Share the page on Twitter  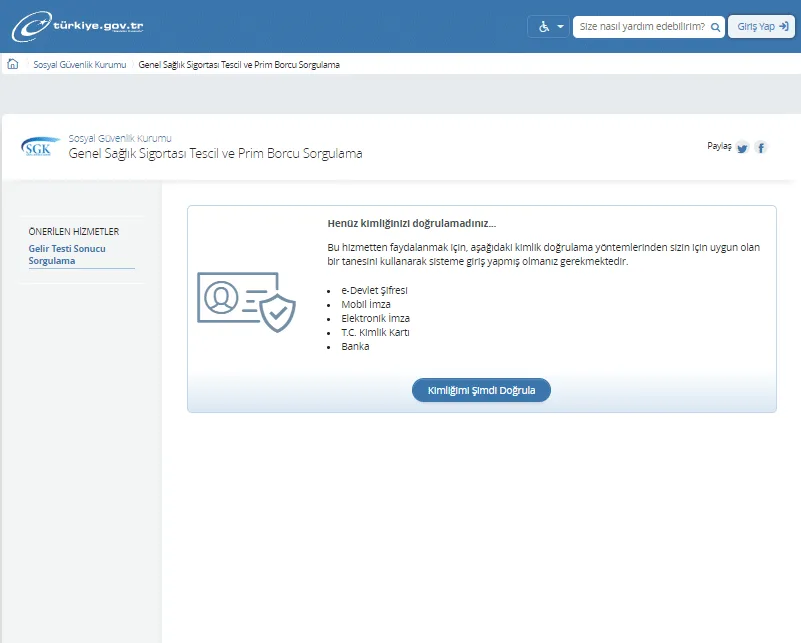(742, 148)
